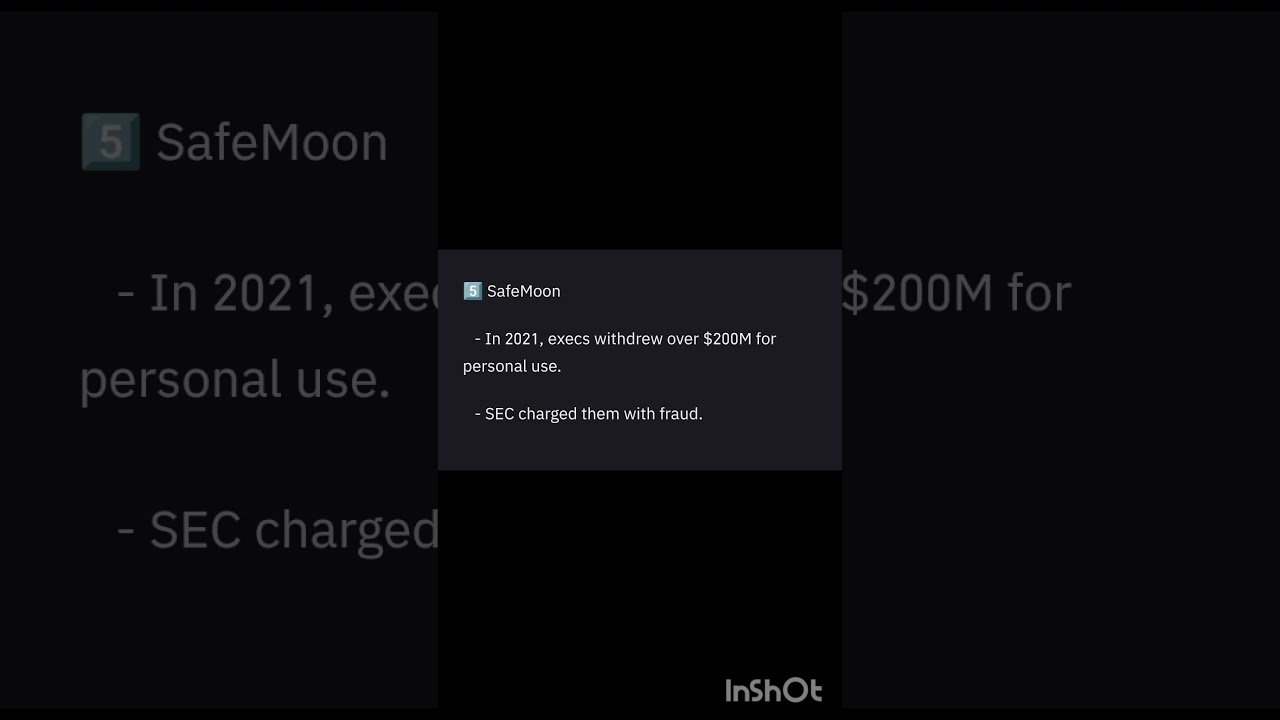Click the large blurred number 5 keycap
The height and width of the screenshot is (720, 1280).
click(x=110, y=142)
